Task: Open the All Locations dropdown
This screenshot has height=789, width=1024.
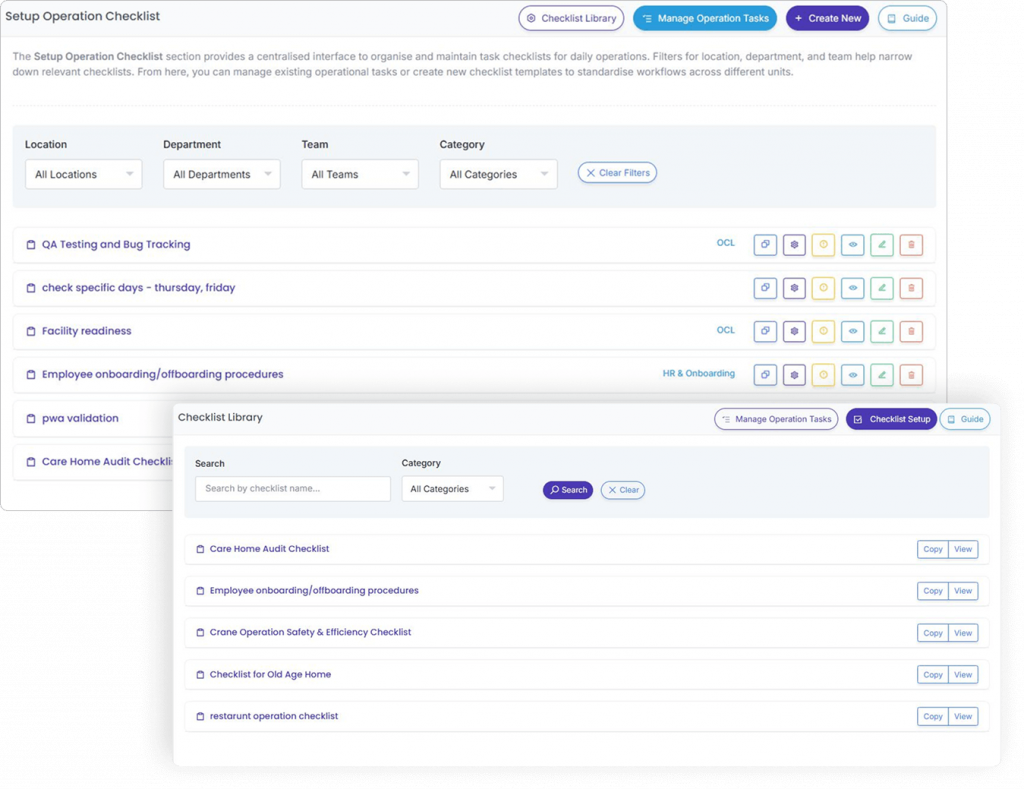Action: point(84,174)
